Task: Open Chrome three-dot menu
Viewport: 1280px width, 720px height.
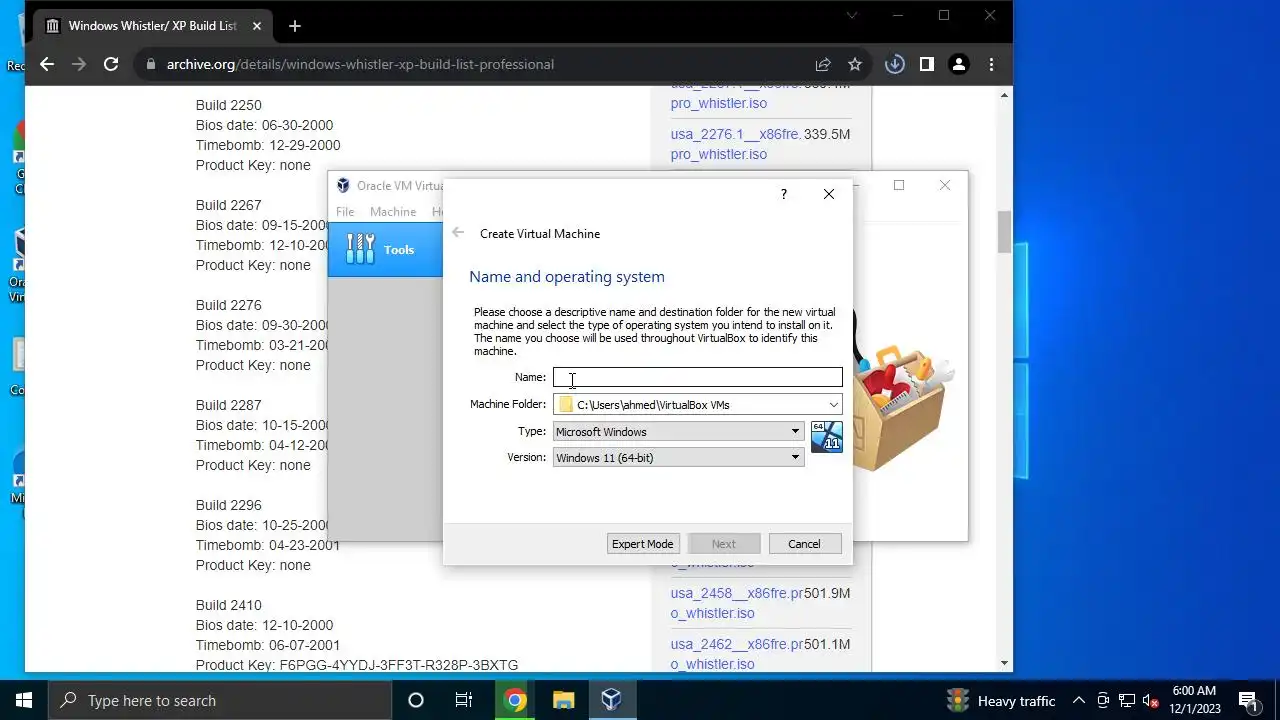Action: click(991, 64)
